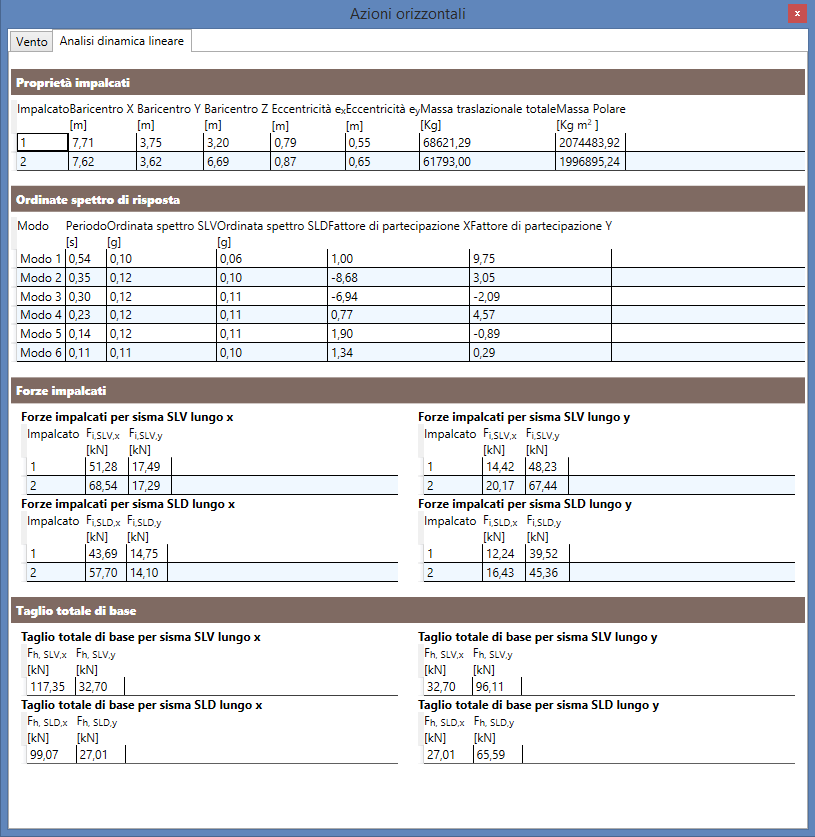Click base shear SLD y value 65,59

point(497,754)
